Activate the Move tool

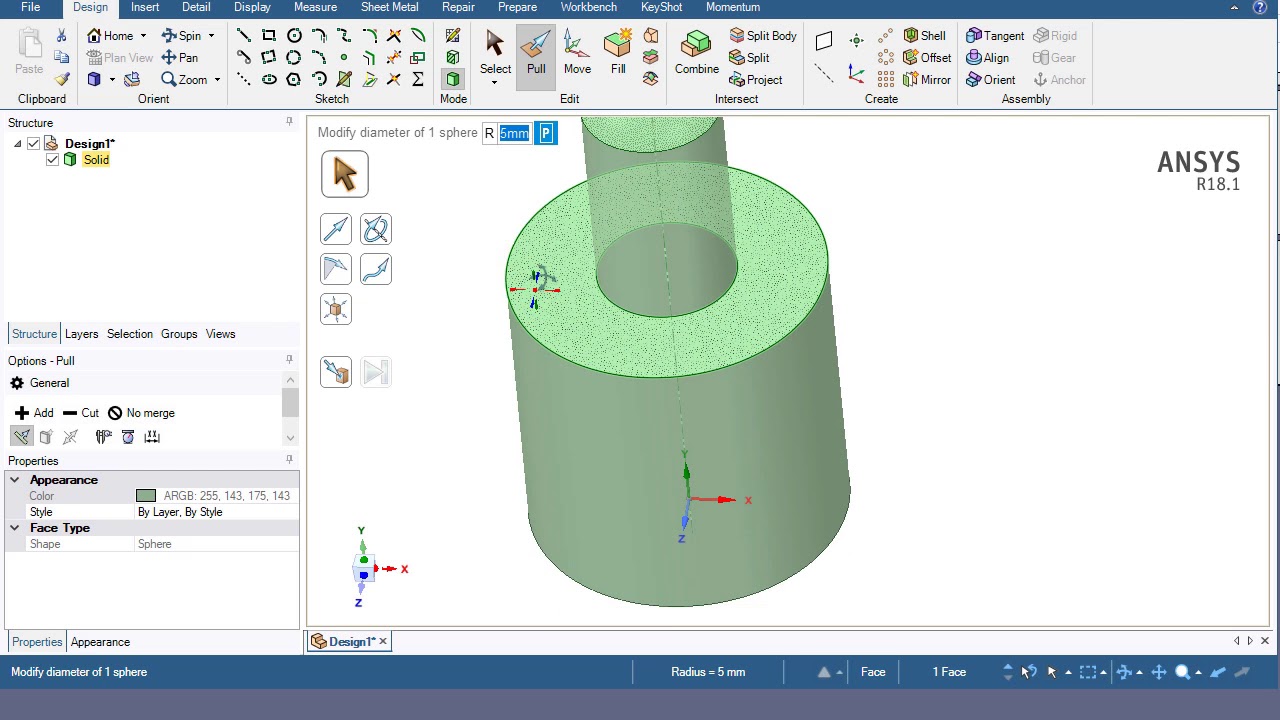577,55
